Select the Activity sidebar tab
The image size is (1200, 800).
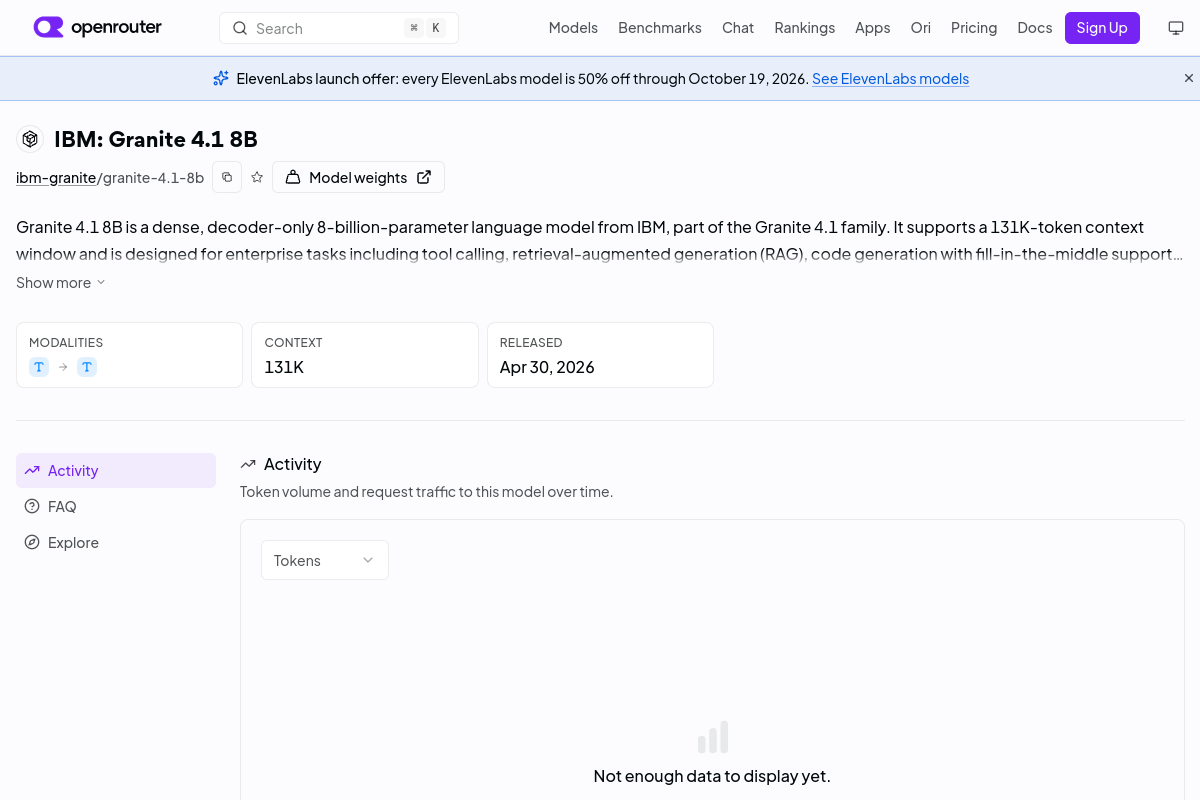tap(116, 470)
